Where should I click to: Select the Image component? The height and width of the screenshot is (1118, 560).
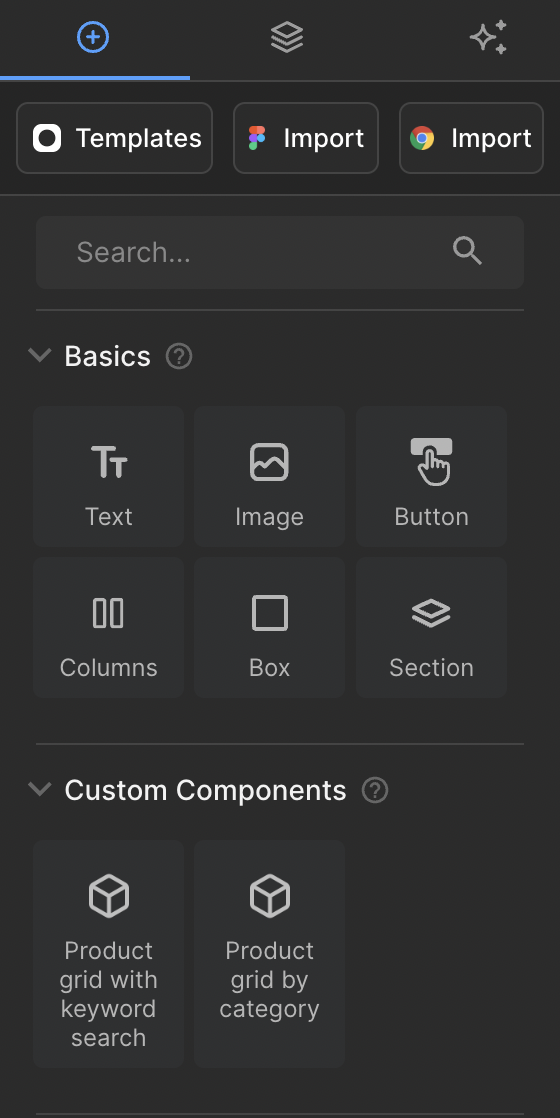point(270,476)
